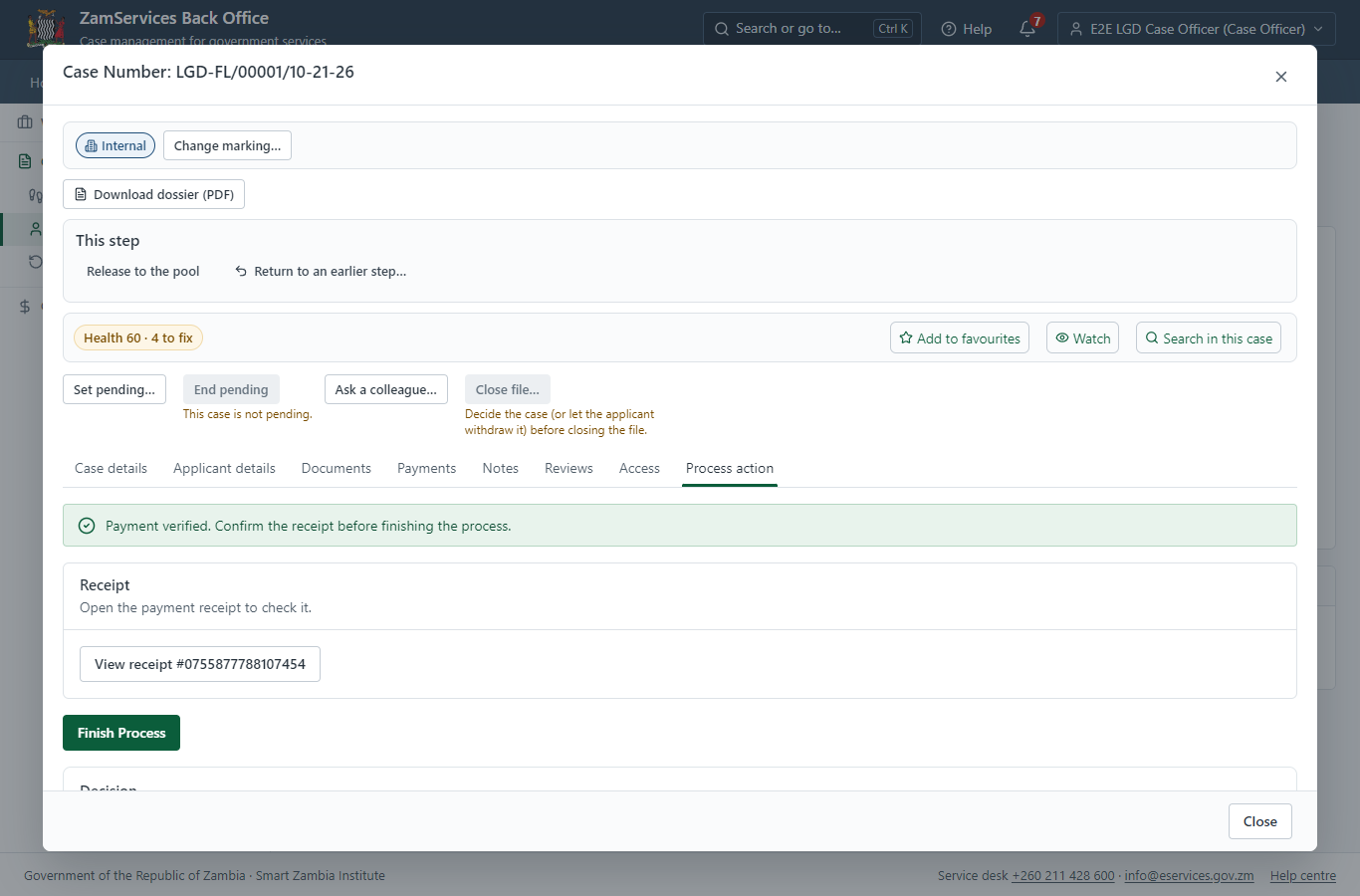Add this case to favourites
1360x896 pixels.
[x=960, y=338]
